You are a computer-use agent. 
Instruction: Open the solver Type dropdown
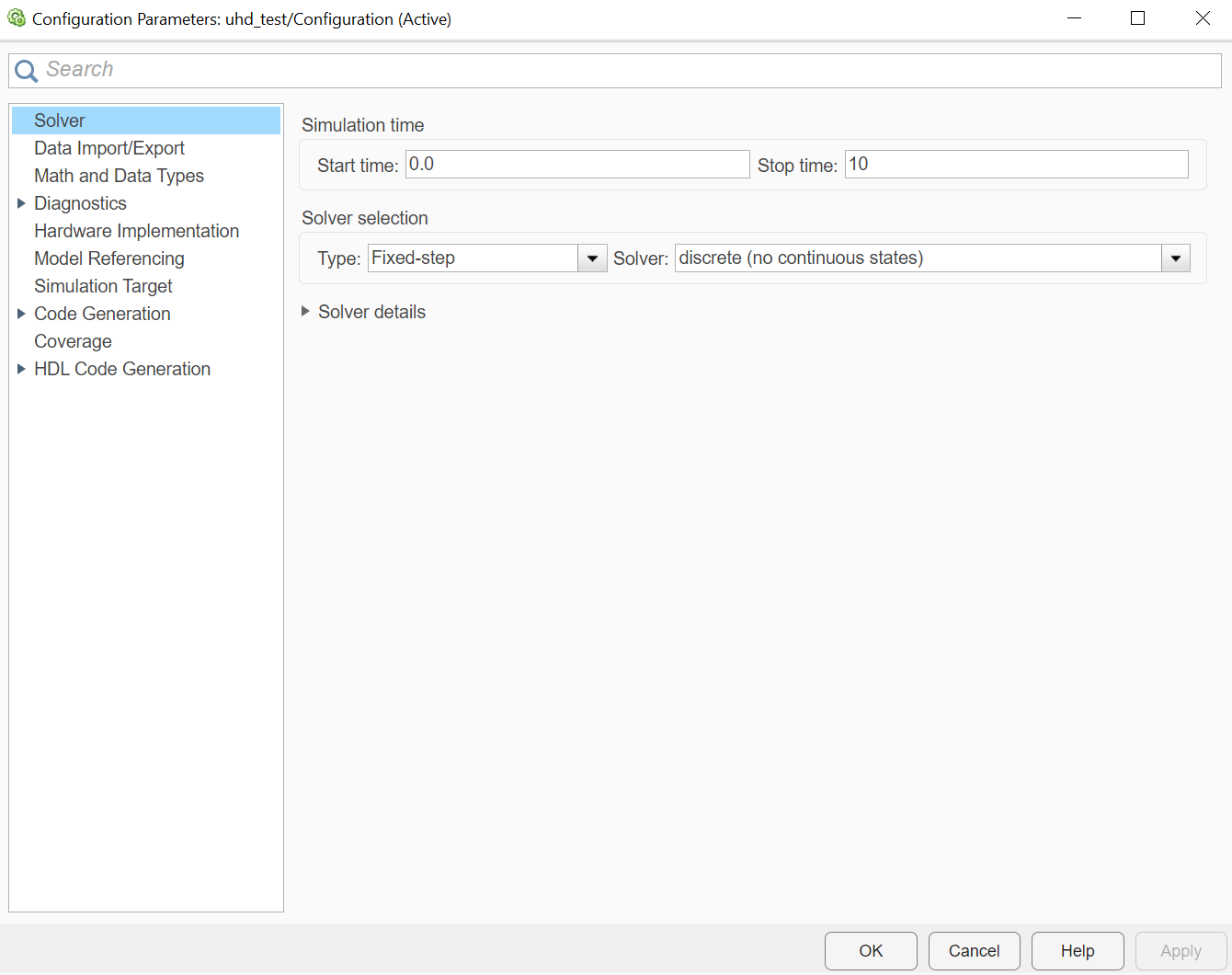[x=487, y=258]
